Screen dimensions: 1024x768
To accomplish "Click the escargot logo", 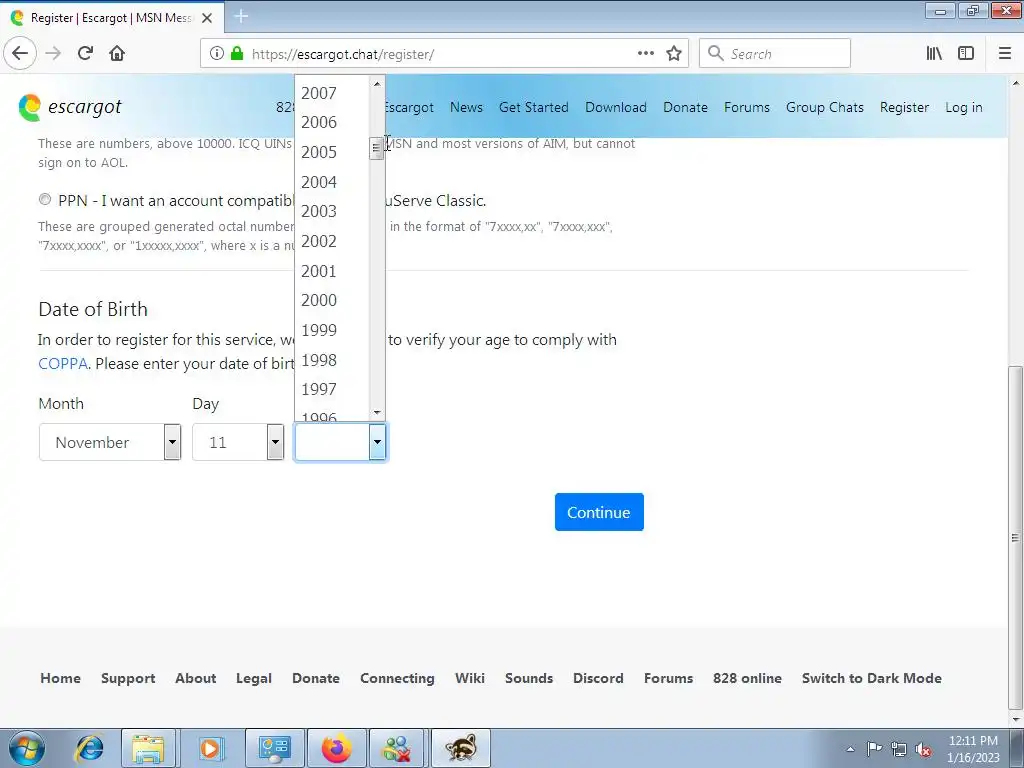I will click(70, 107).
